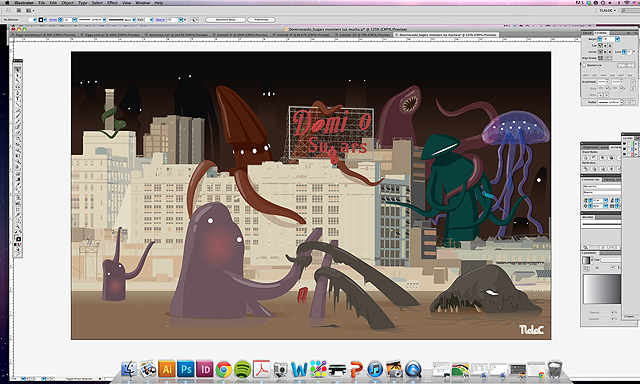Click the Exclude shape mode icon

pyautogui.click(x=611, y=158)
